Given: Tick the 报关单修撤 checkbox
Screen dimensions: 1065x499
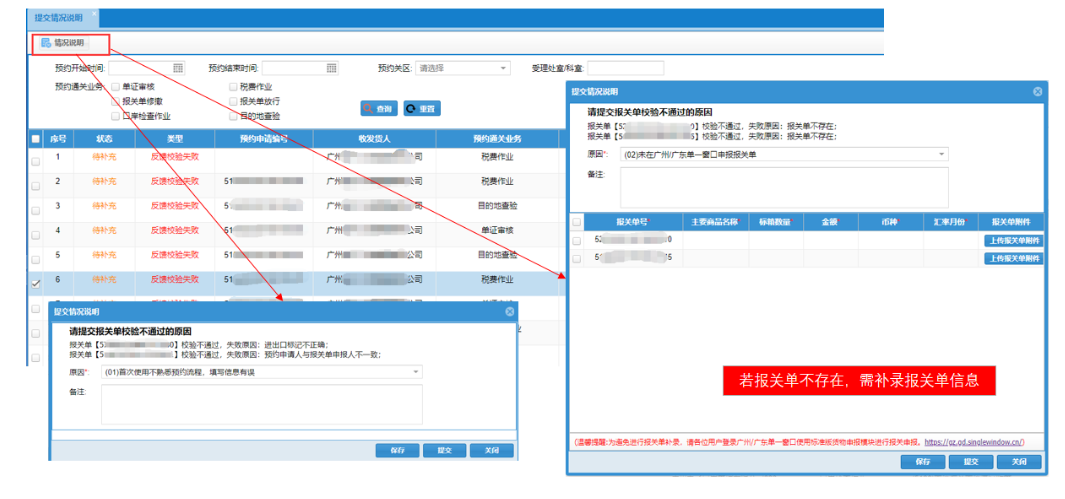Looking at the screenshot, I should tap(115, 101).
